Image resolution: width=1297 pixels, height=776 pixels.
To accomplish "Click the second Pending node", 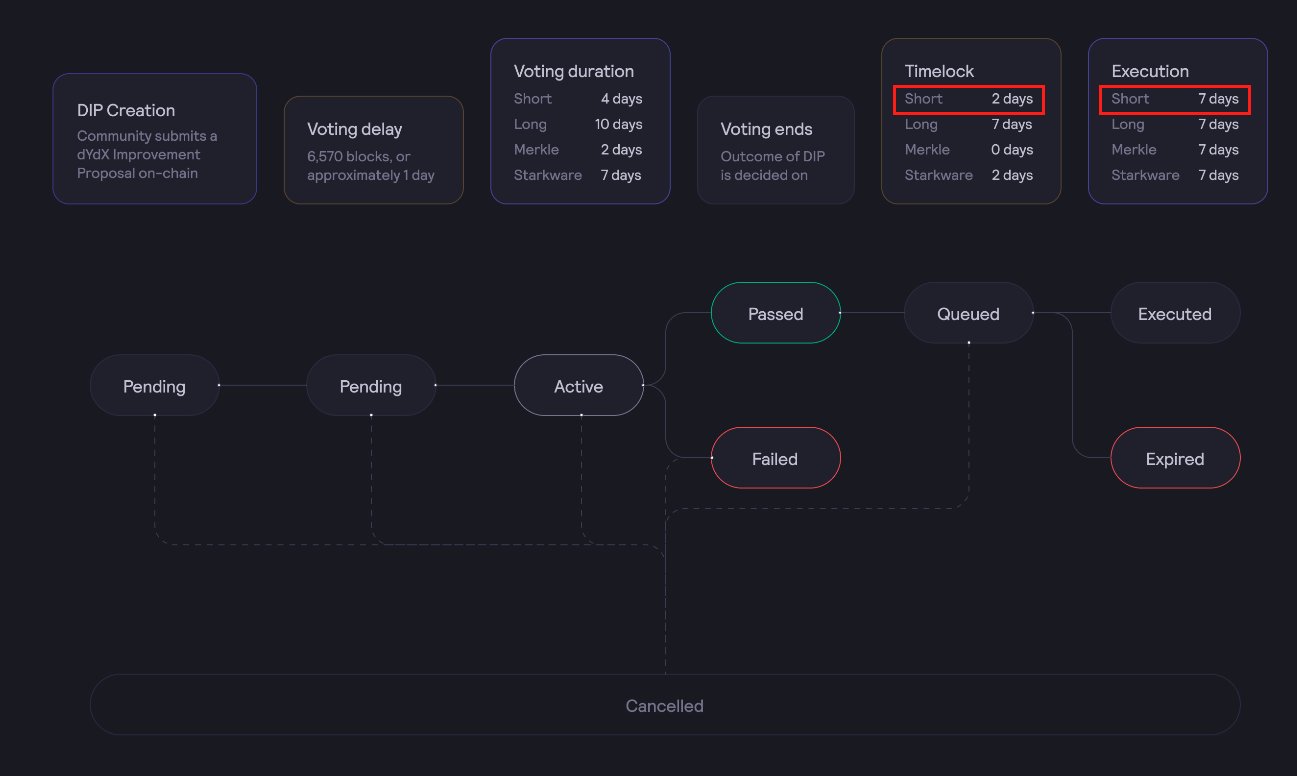I will pos(370,385).
